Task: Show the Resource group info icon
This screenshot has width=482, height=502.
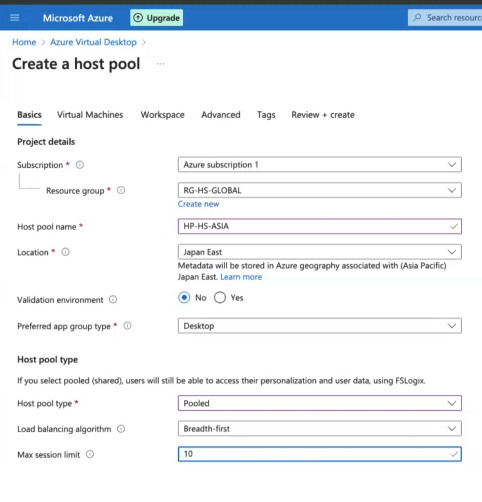Action: tap(121, 190)
